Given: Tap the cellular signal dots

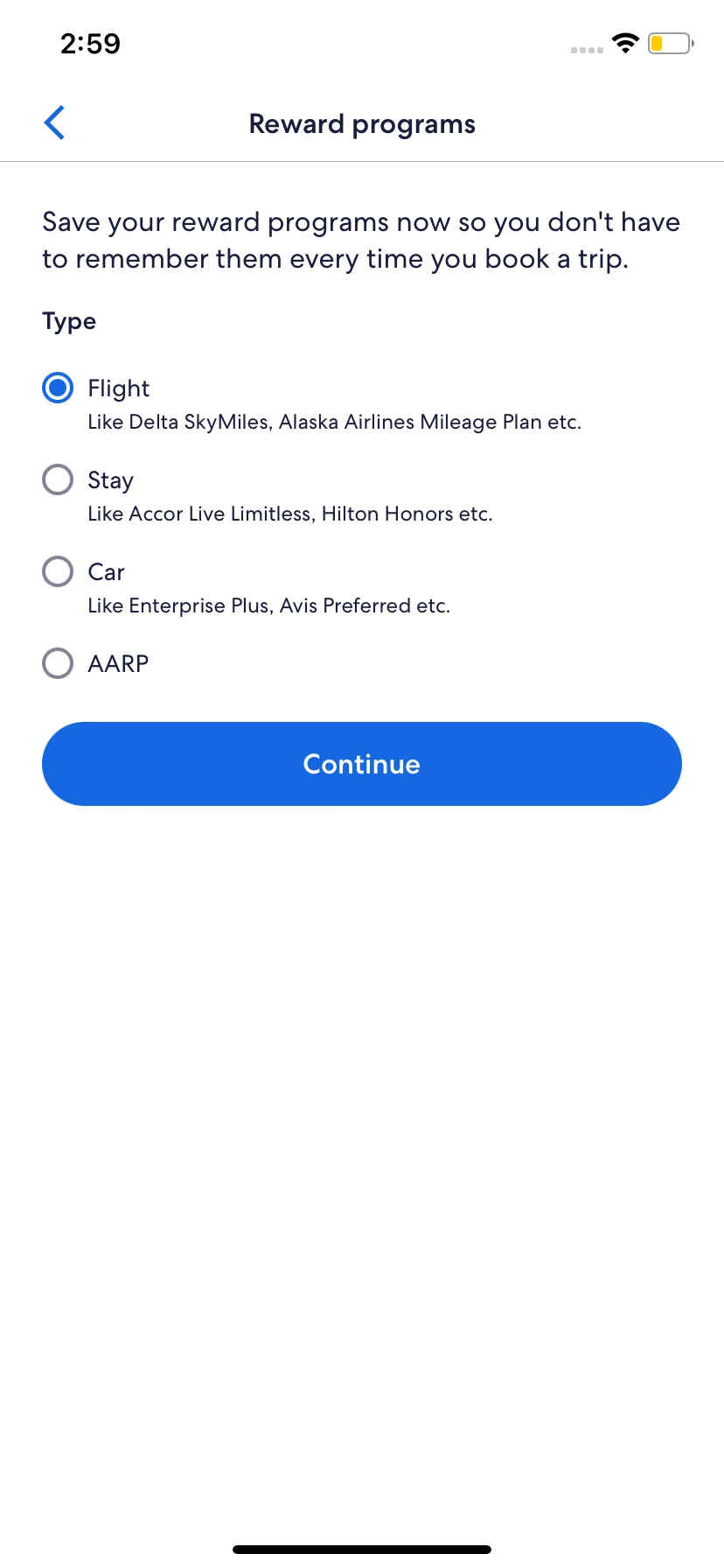Looking at the screenshot, I should point(587,50).
